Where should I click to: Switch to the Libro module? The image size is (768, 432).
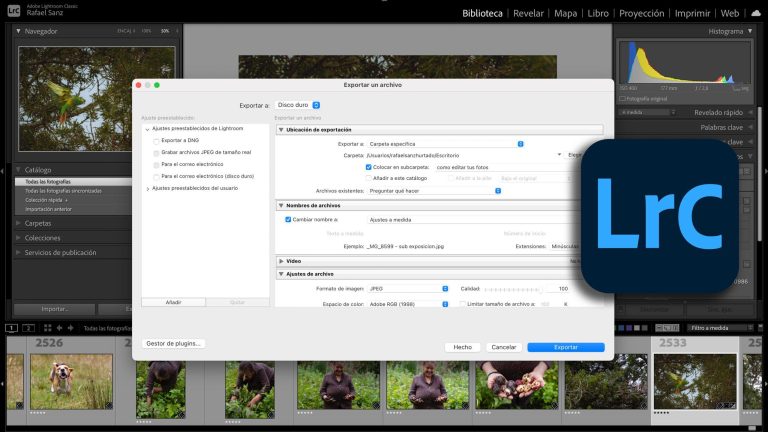(598, 14)
